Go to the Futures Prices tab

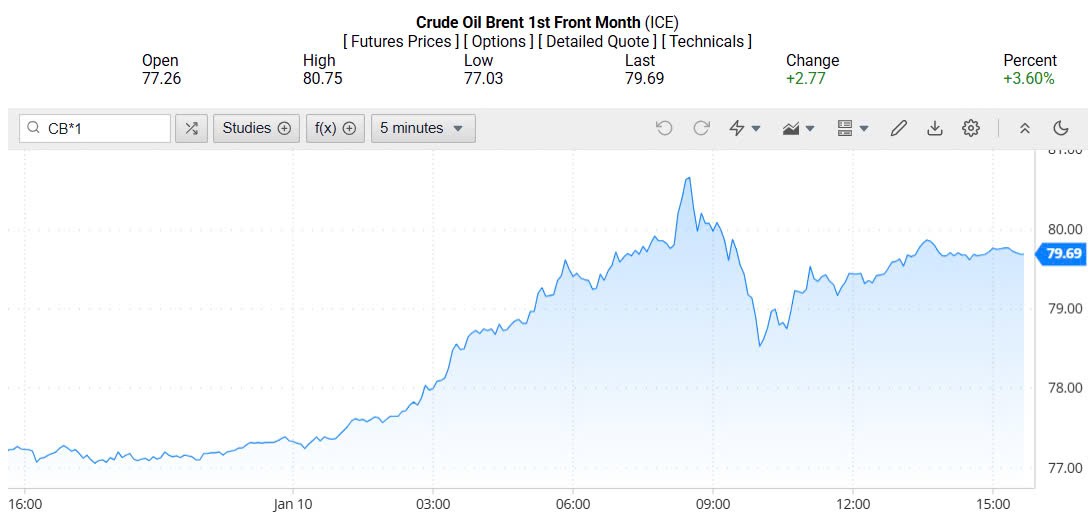(401, 41)
